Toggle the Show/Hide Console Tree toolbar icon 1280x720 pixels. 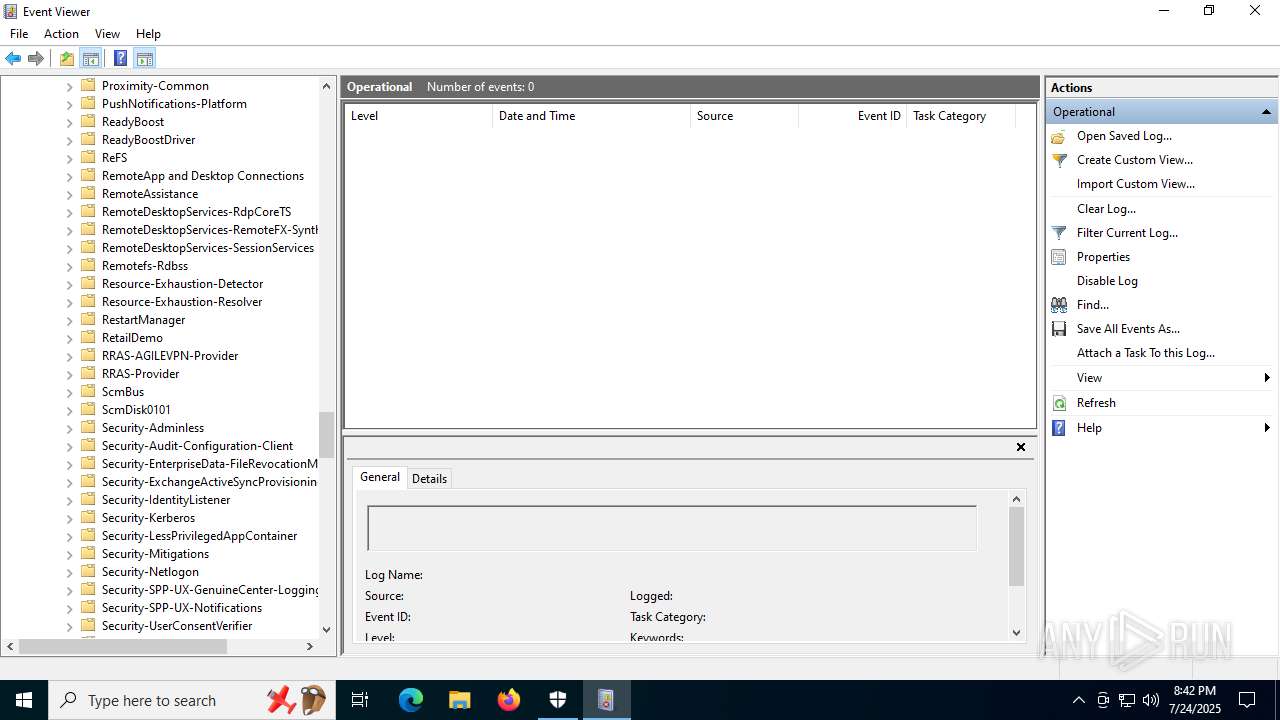[x=91, y=58]
